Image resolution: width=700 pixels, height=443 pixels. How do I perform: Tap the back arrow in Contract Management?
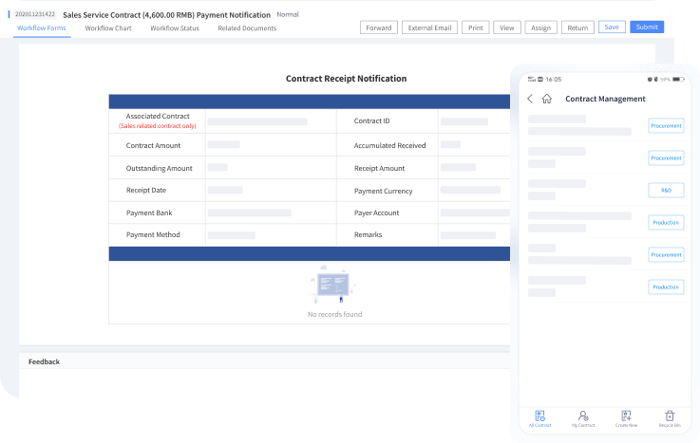pos(530,99)
